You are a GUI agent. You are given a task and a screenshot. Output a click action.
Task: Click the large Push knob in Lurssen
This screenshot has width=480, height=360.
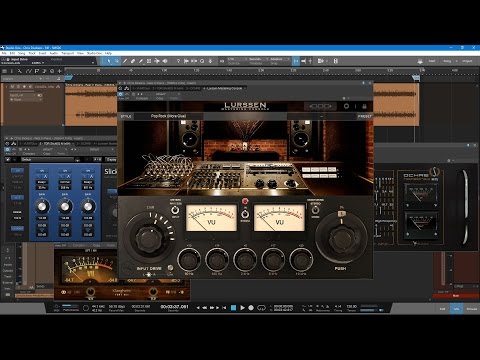tap(341, 238)
